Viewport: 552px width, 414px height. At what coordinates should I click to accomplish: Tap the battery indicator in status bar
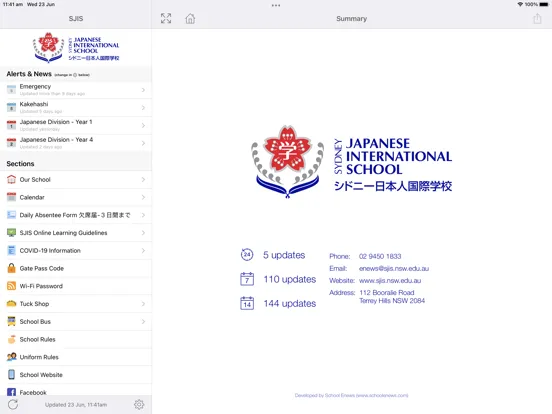[x=544, y=4]
